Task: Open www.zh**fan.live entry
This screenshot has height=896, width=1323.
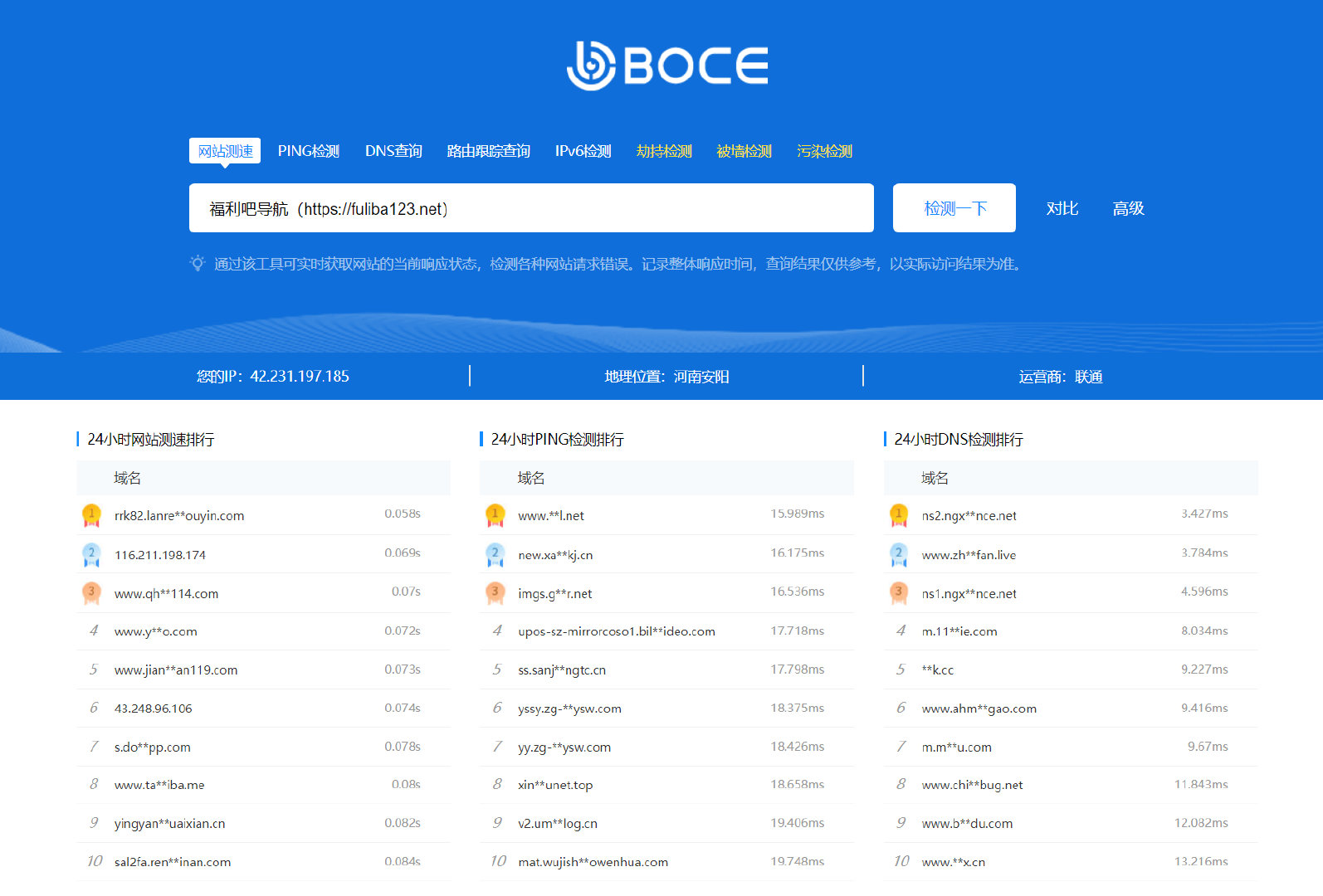Action: (x=969, y=555)
